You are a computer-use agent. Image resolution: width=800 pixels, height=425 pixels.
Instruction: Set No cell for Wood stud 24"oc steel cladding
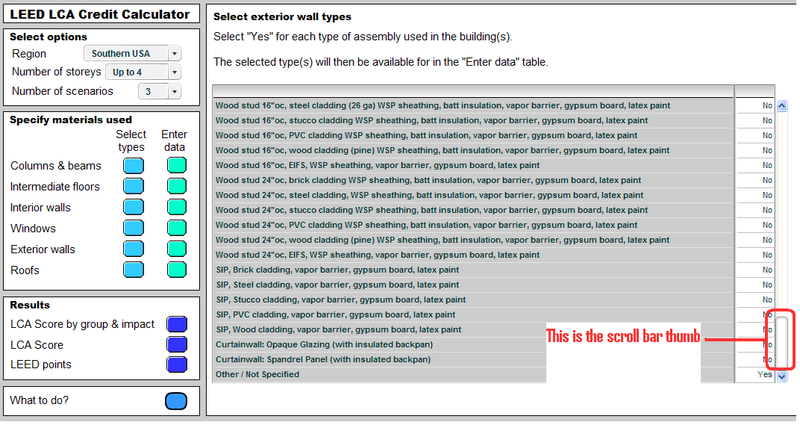pos(755,195)
